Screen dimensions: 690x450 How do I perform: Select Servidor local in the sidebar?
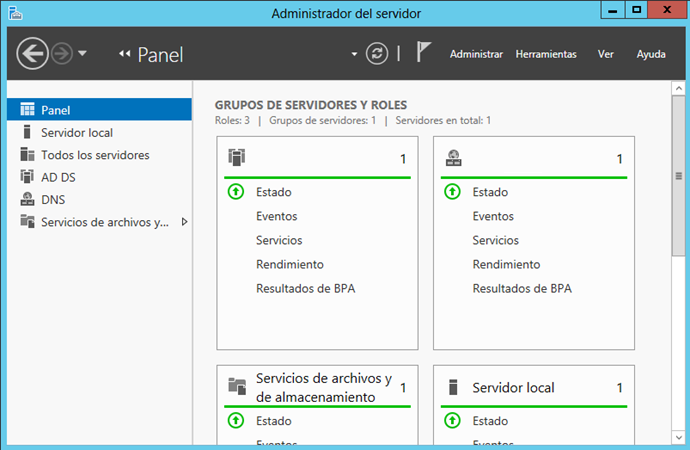(x=99, y=132)
